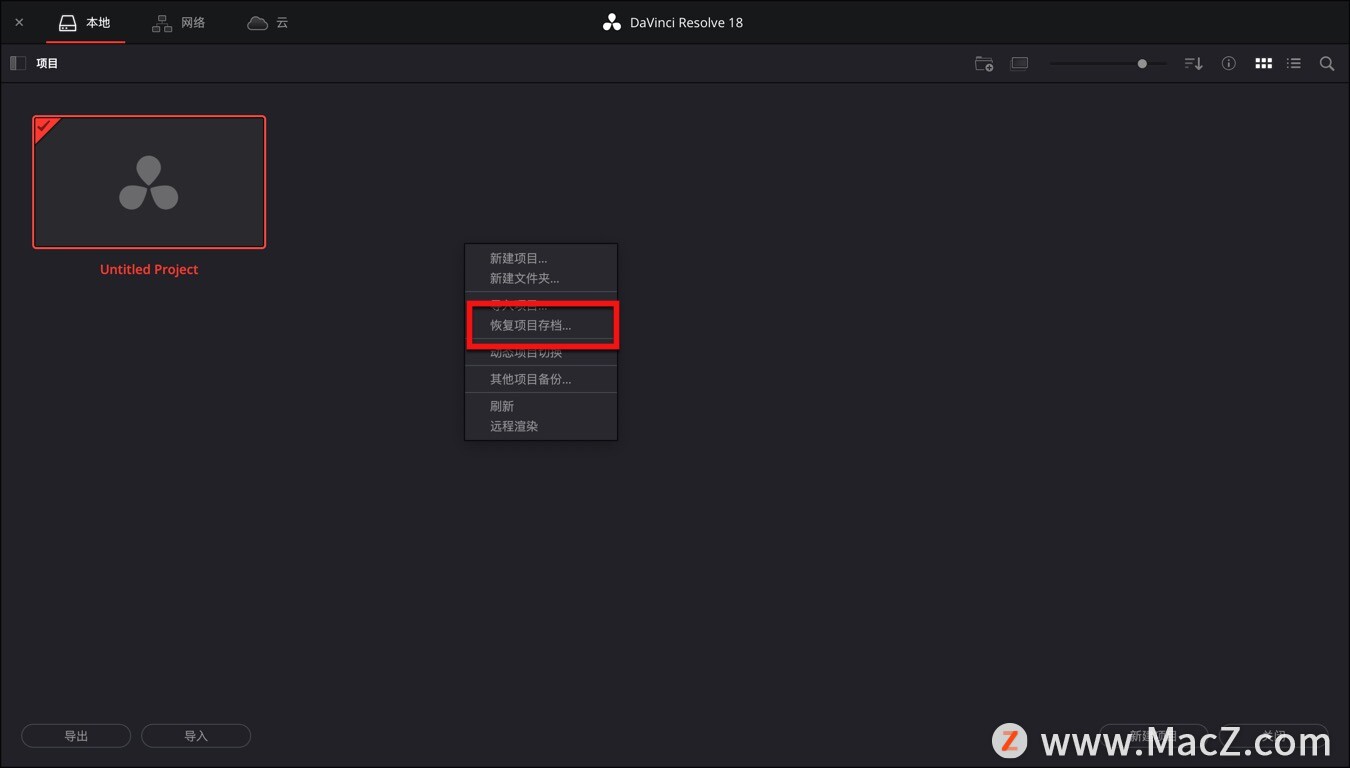The height and width of the screenshot is (768, 1350).
Task: Select the 本地 local tab
Action: point(85,22)
